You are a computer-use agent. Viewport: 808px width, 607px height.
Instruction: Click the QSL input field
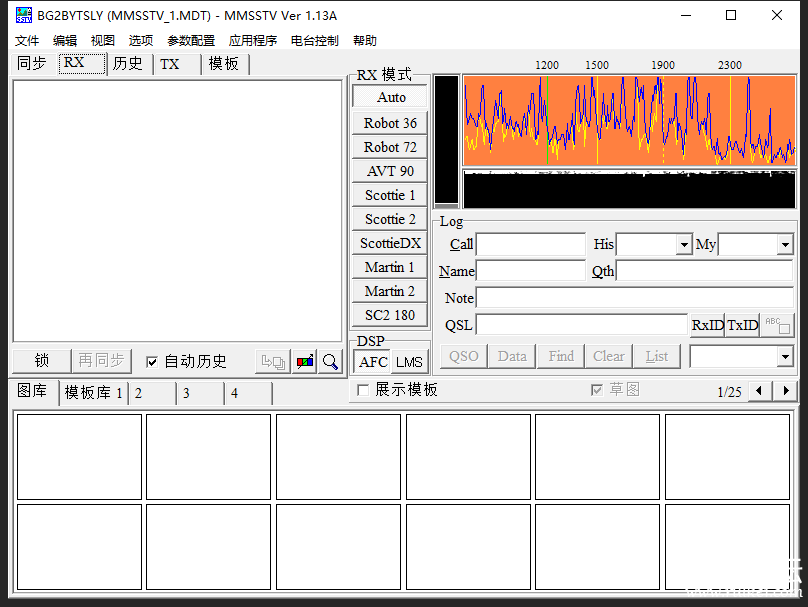tap(581, 325)
